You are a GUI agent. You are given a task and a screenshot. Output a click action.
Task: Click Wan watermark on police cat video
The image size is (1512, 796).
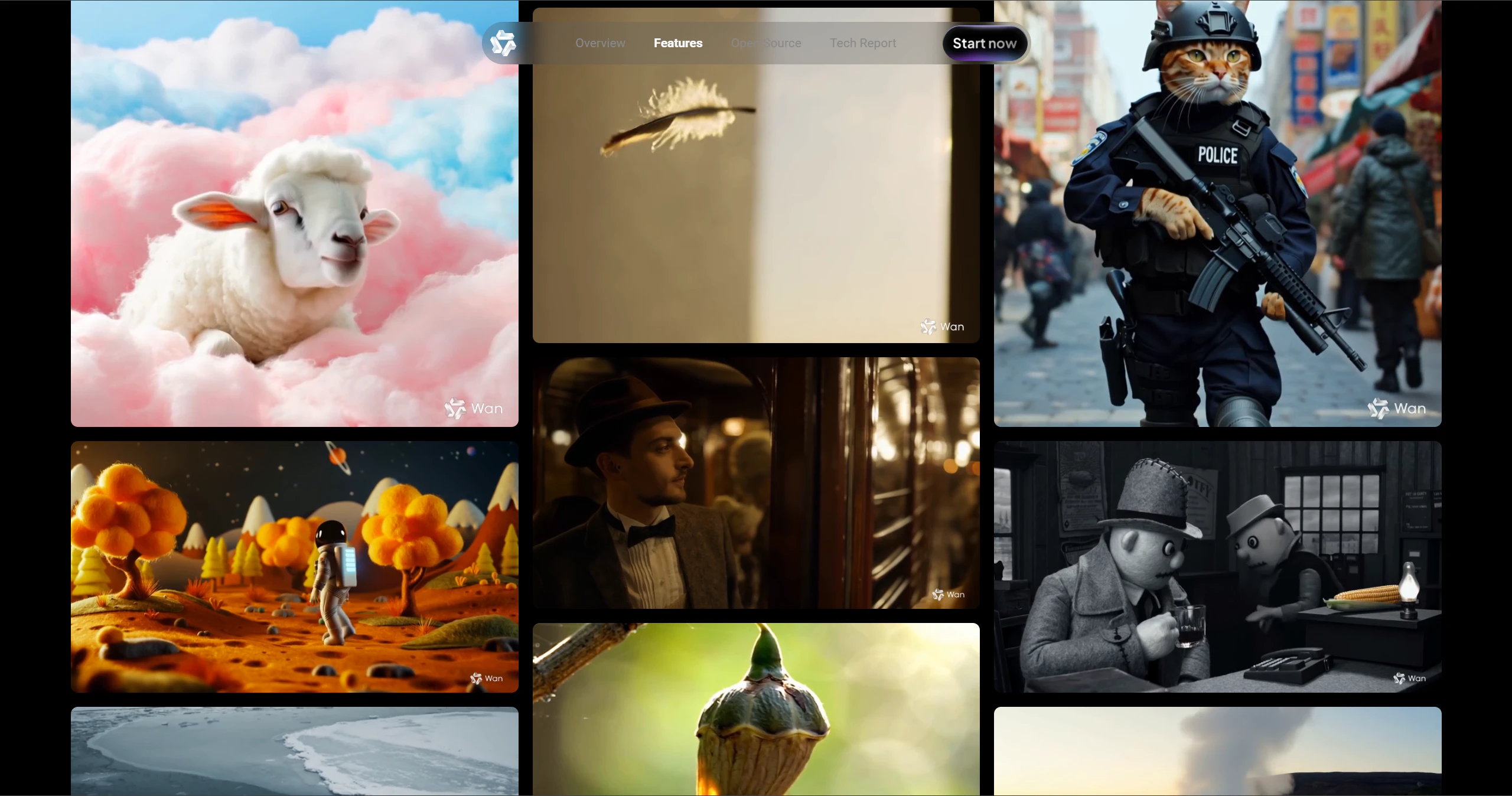click(1397, 409)
